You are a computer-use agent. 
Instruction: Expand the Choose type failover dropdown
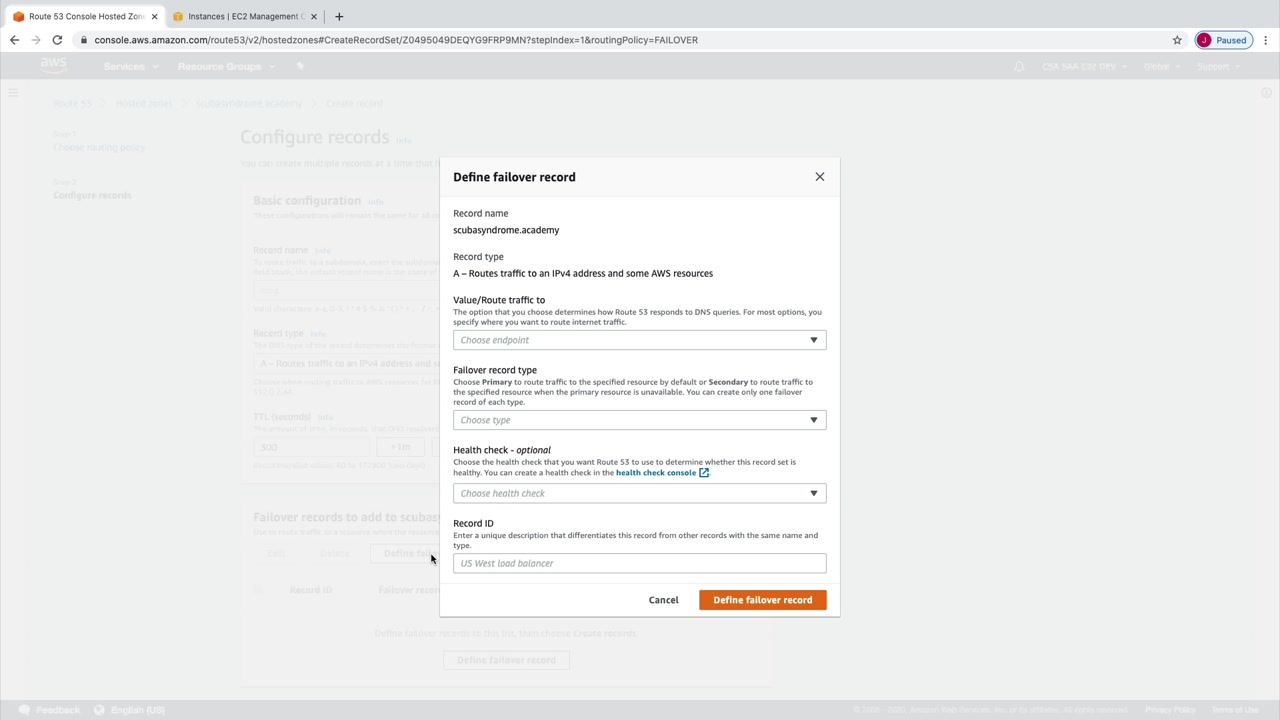tap(640, 420)
